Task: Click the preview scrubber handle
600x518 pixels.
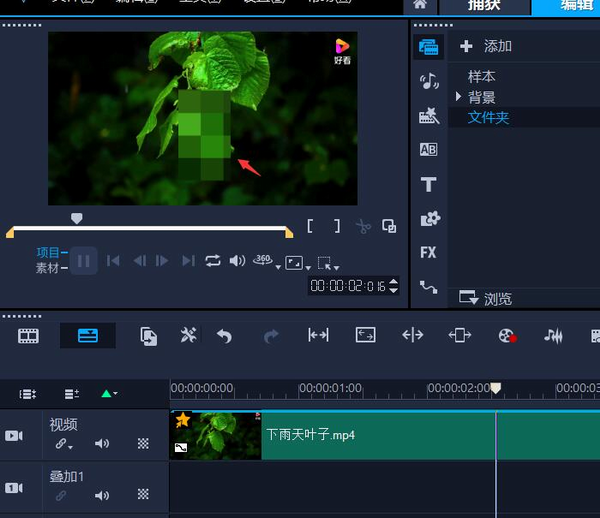Action: pos(77,218)
